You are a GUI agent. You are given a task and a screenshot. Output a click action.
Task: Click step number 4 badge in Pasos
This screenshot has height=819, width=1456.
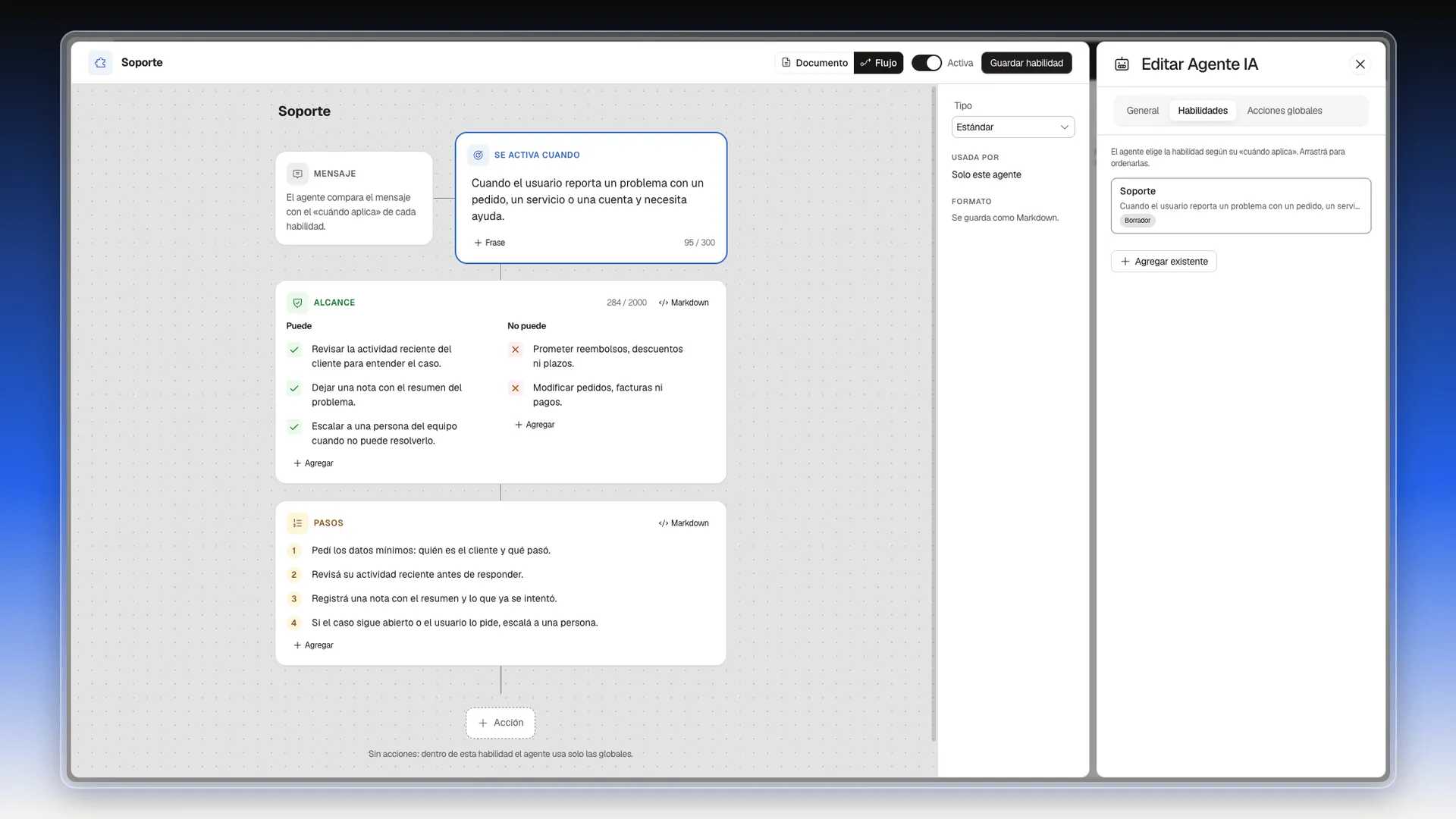(x=294, y=623)
